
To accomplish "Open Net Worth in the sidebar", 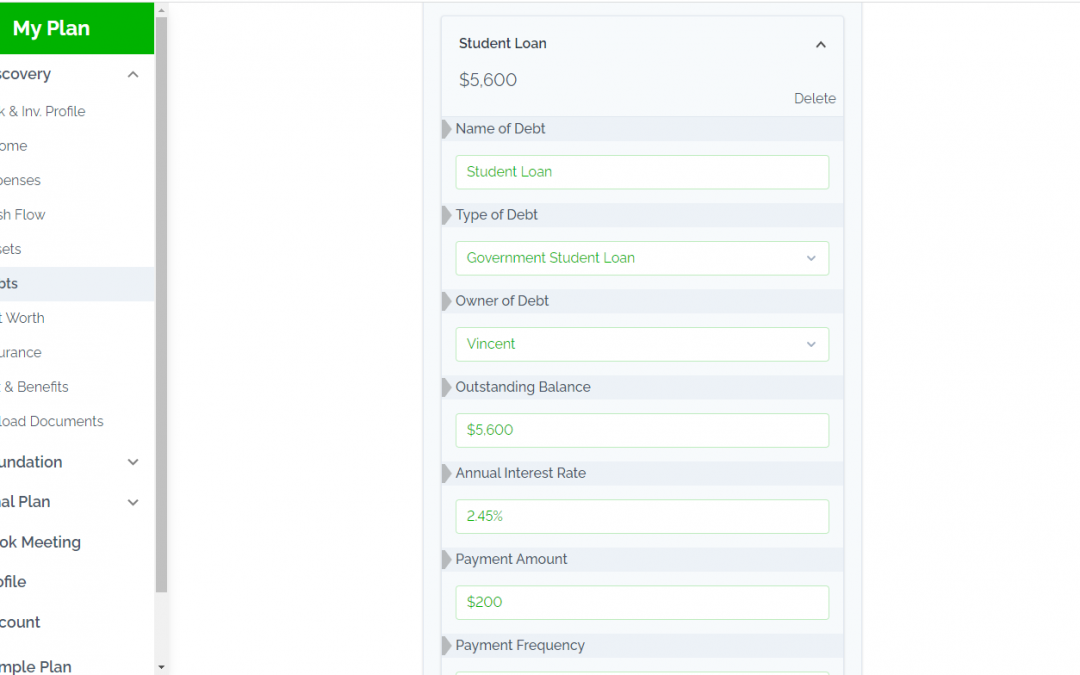I will pos(23,318).
